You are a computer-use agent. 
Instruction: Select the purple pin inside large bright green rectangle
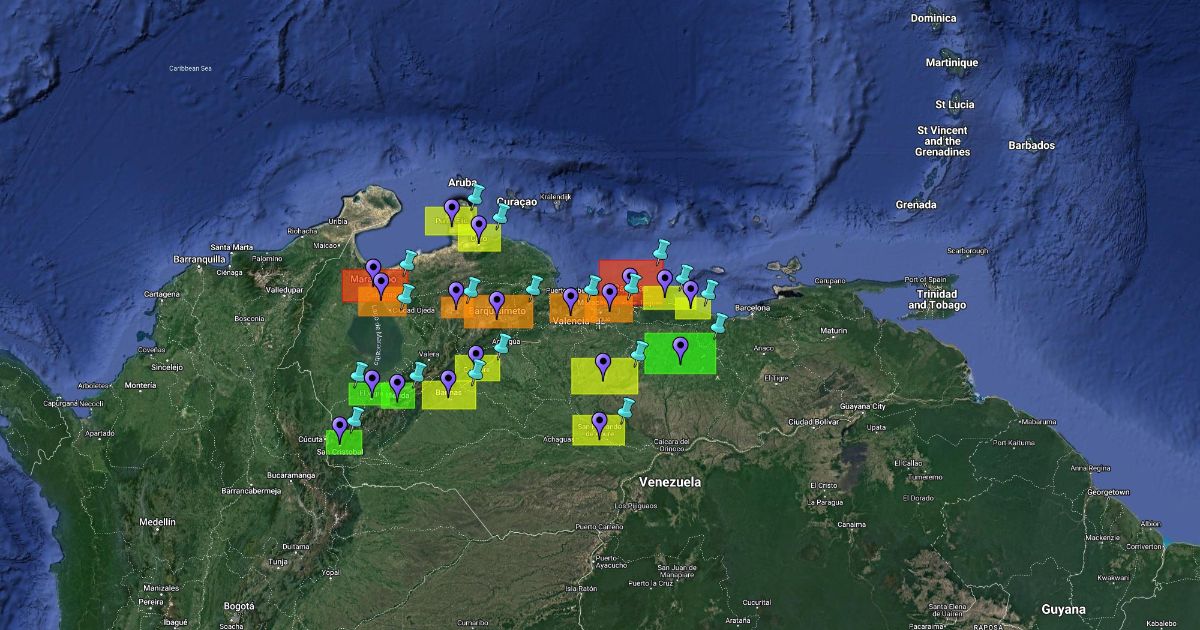(681, 348)
